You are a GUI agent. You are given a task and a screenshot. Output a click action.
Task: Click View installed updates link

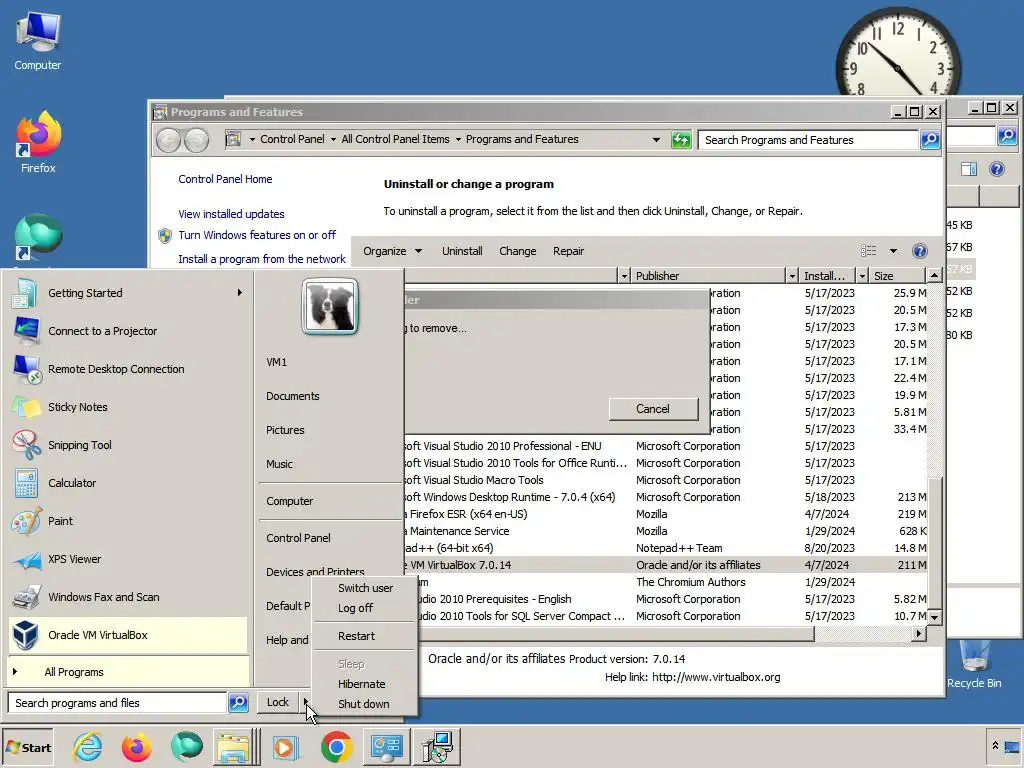(x=231, y=214)
